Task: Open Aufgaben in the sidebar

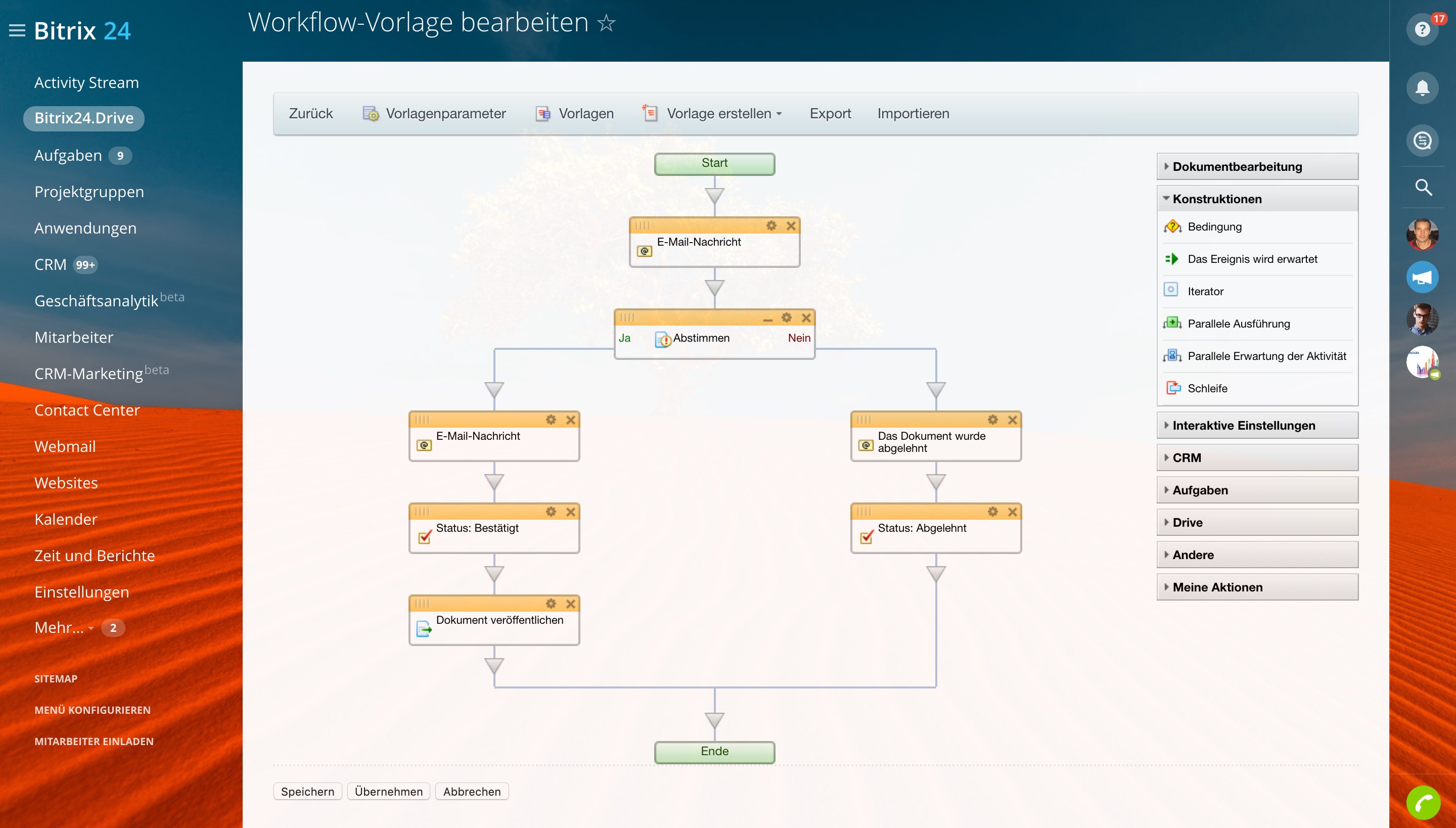Action: [68, 155]
